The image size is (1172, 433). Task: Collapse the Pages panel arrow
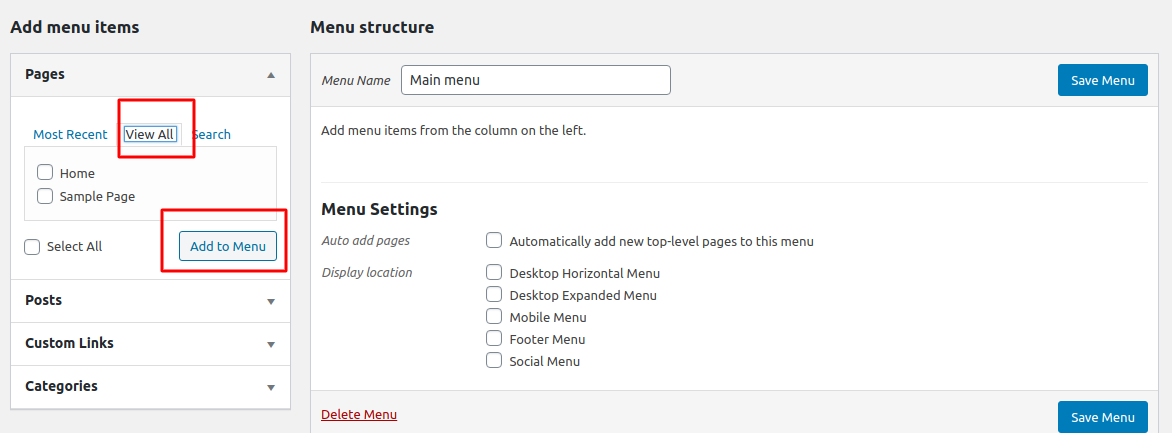(270, 75)
